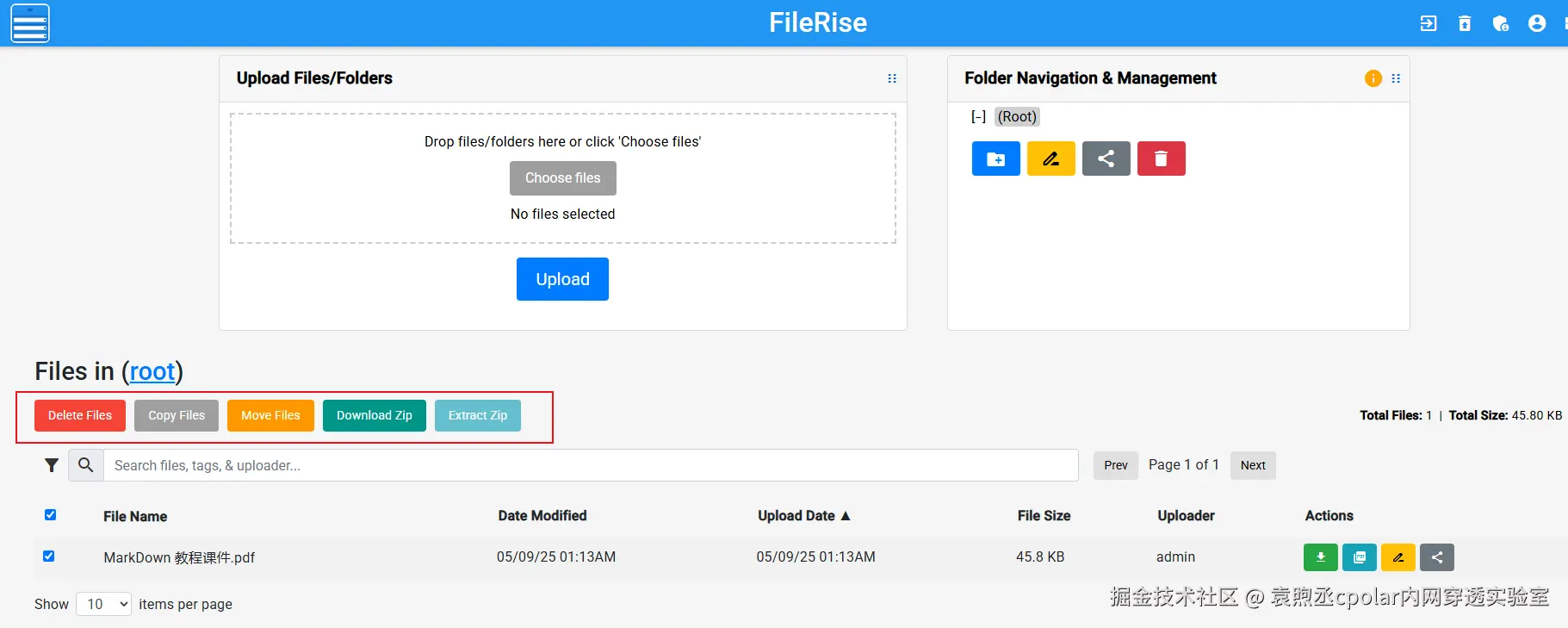Click the Choose files button
The width and height of the screenshot is (1568, 628).
(x=563, y=178)
